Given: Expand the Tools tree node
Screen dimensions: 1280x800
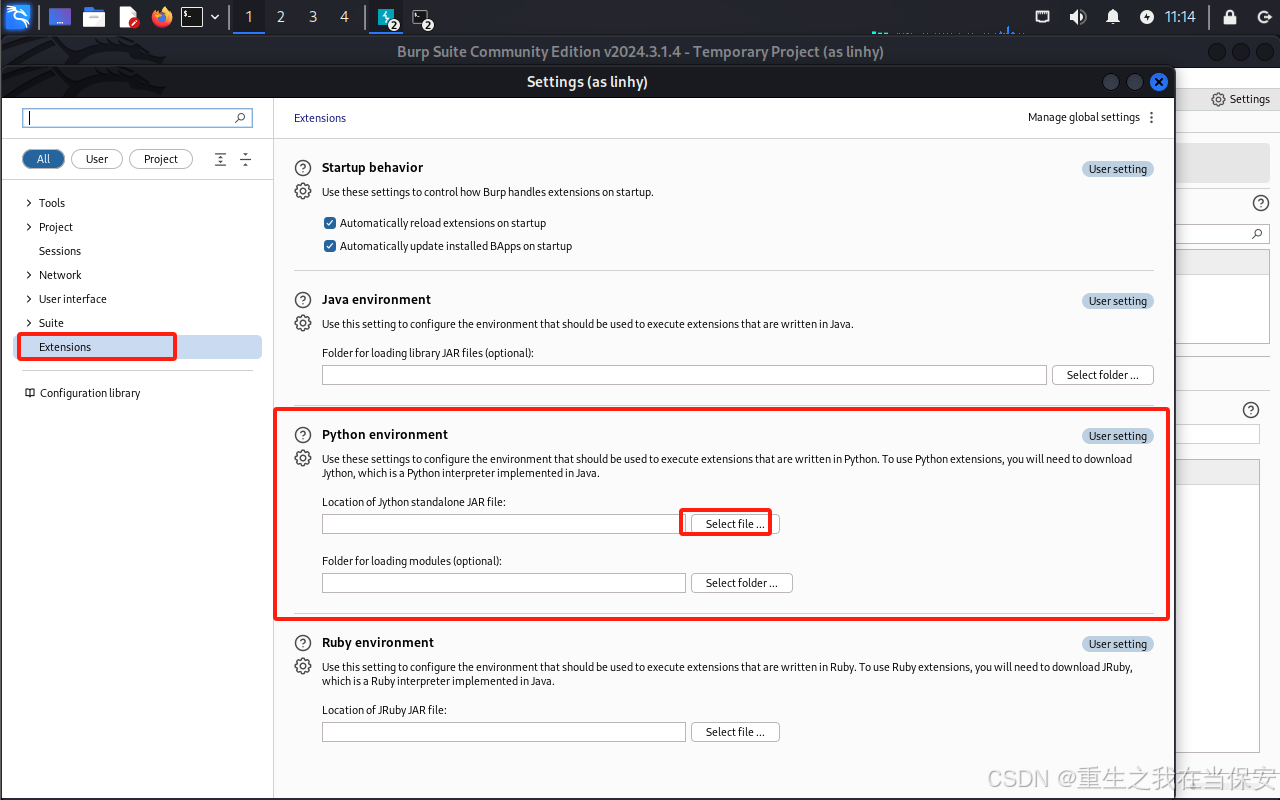Looking at the screenshot, I should [x=28, y=203].
